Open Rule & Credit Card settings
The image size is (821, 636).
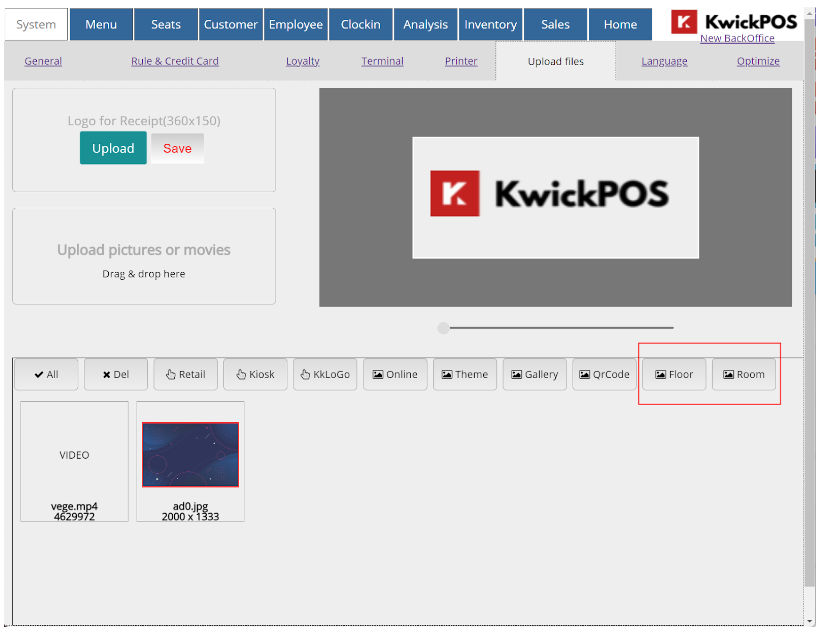[175, 61]
